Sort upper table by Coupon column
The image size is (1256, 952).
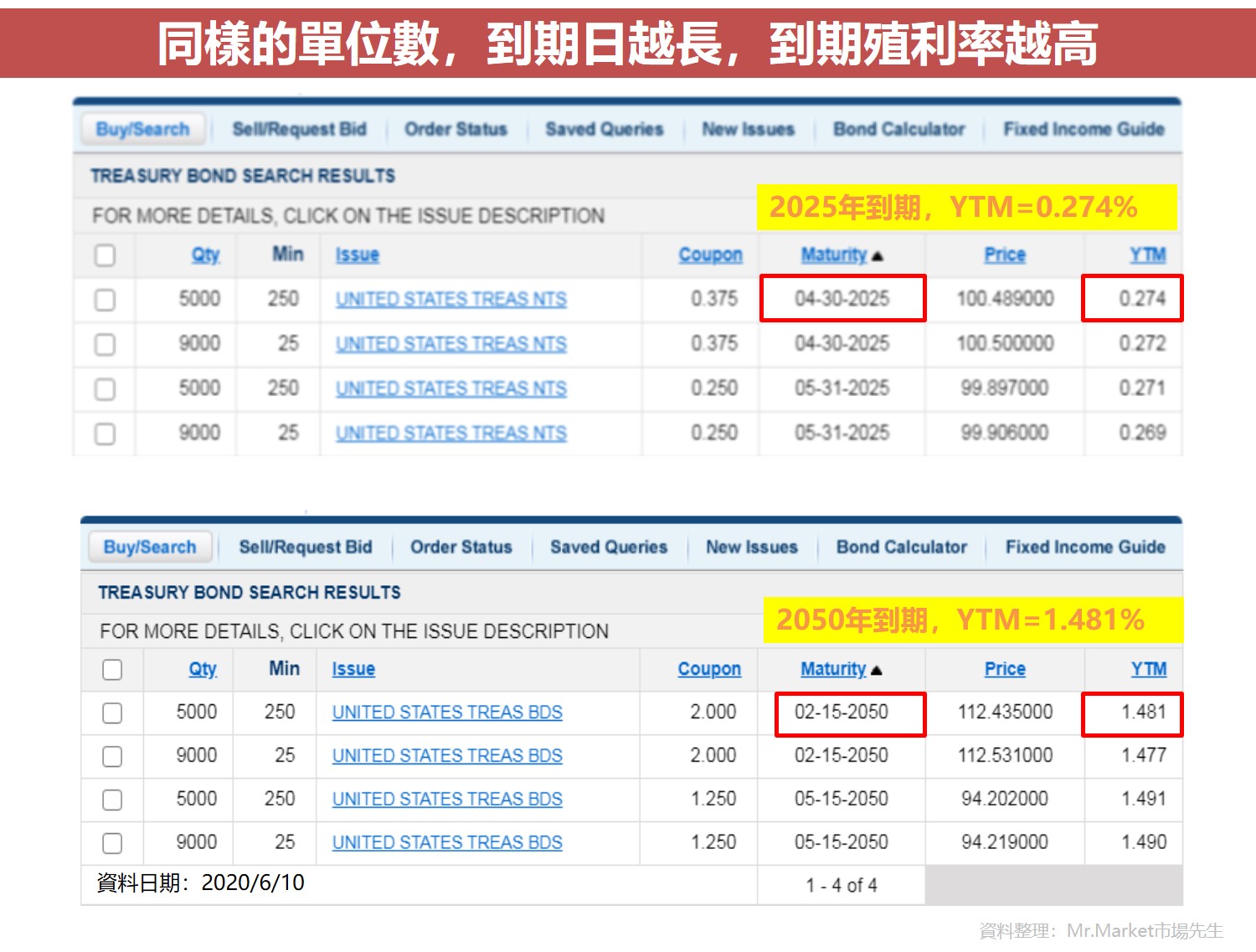point(711,255)
